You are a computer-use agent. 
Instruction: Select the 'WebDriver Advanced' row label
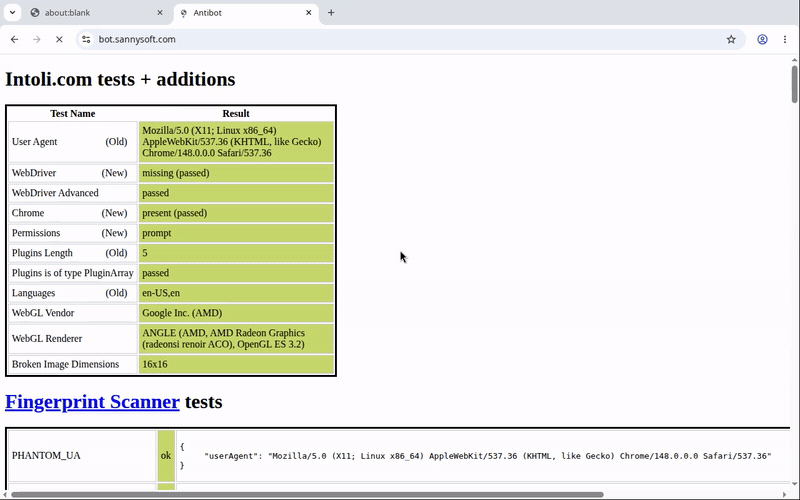point(55,193)
